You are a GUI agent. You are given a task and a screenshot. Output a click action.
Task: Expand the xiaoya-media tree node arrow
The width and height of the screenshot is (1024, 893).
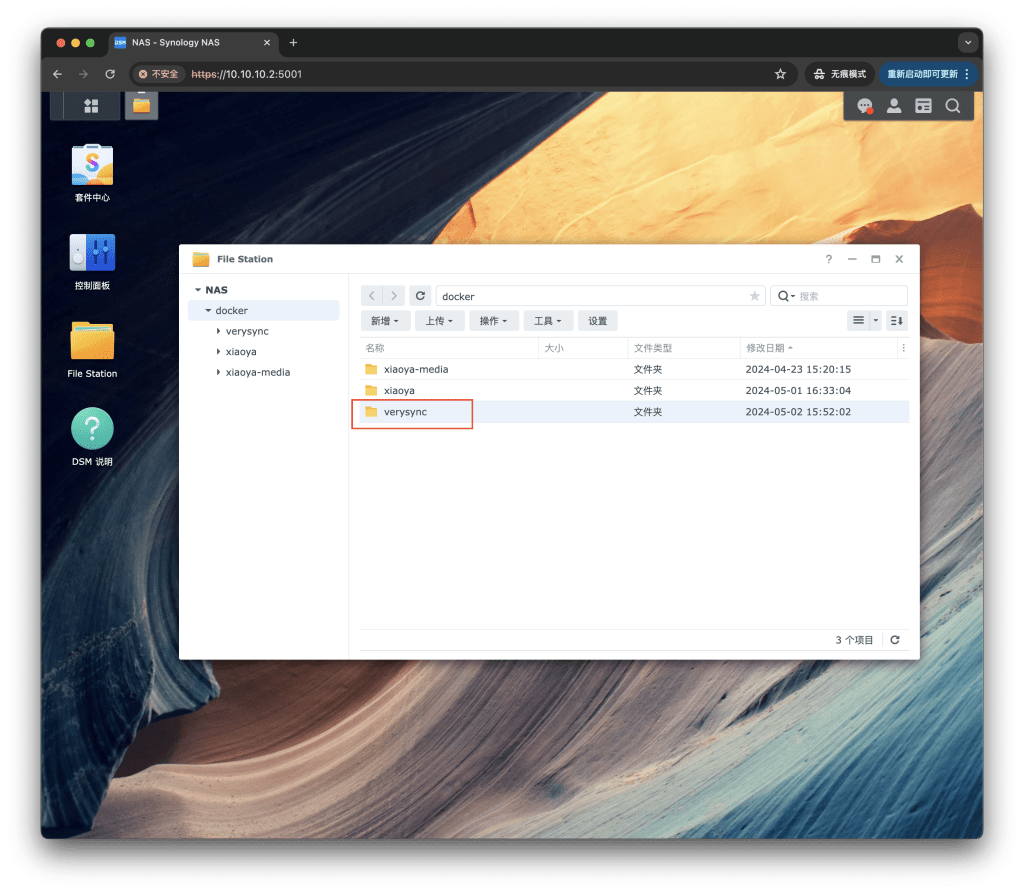click(218, 372)
